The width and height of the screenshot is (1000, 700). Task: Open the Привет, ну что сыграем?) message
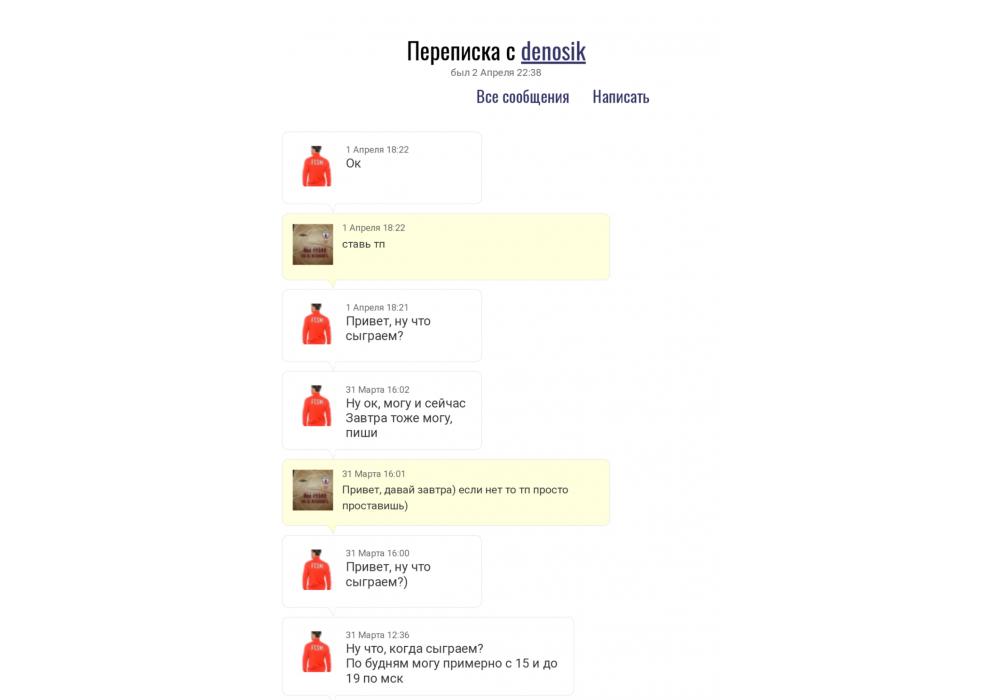coord(382,571)
